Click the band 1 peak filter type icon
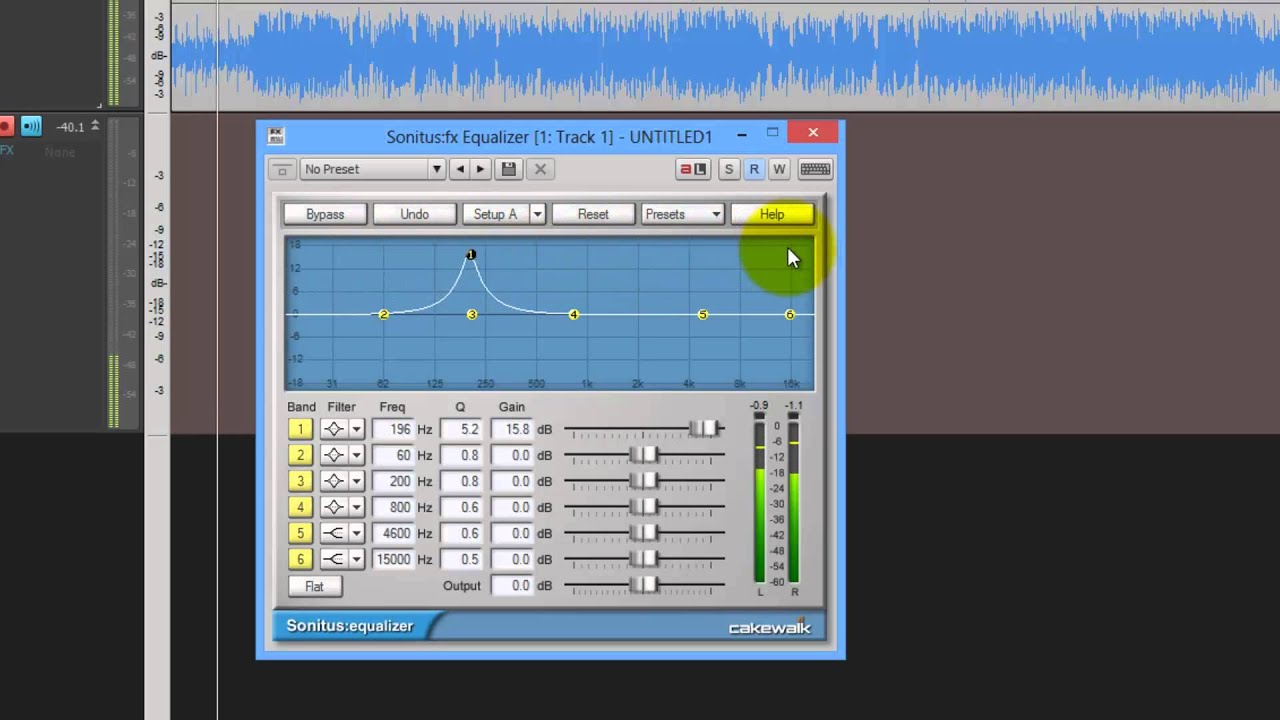The height and width of the screenshot is (720, 1280). tap(333, 429)
